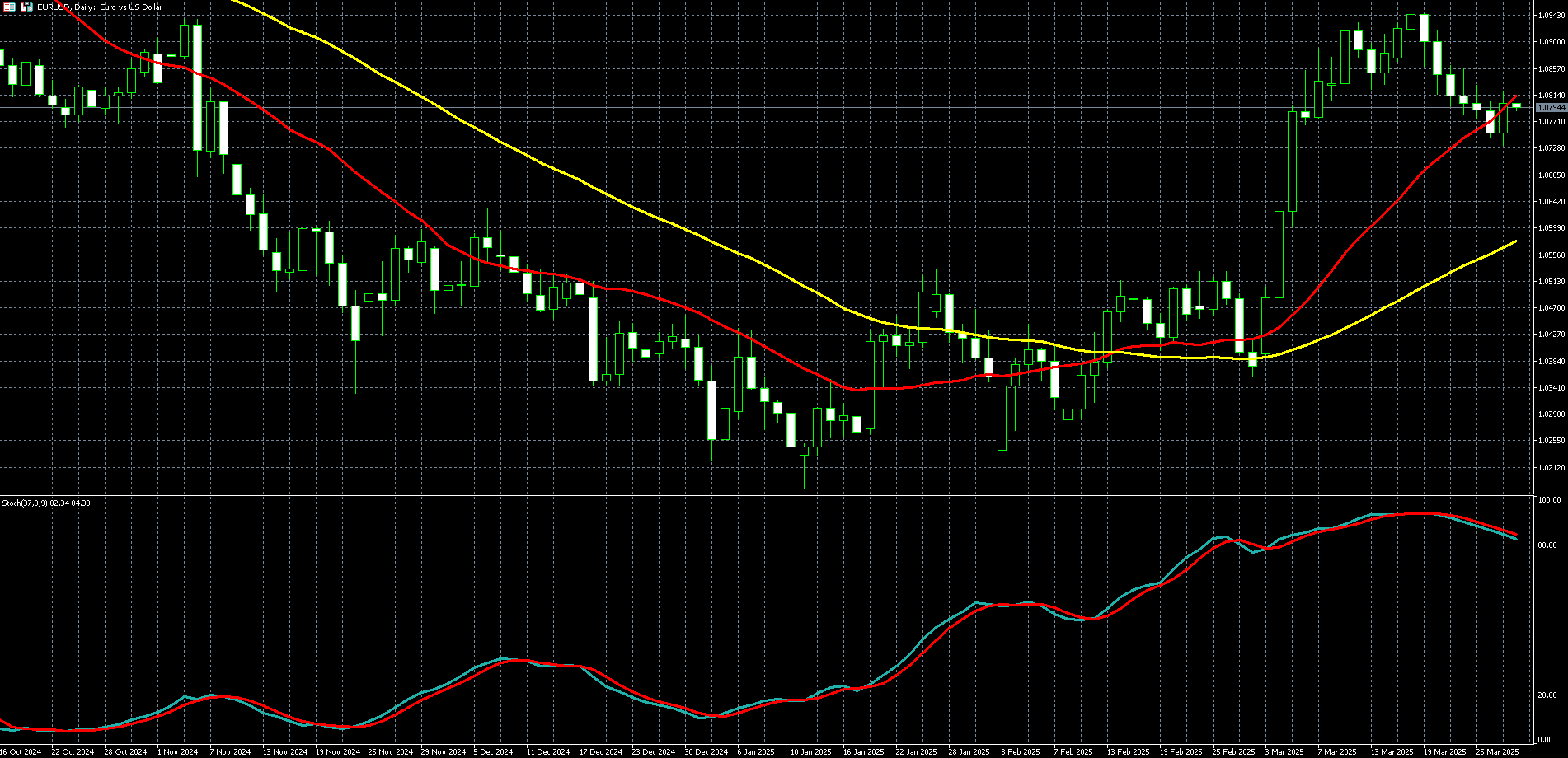Select the 16 Oct 2024 date label
This screenshot has height=758, width=1568.
[20, 751]
